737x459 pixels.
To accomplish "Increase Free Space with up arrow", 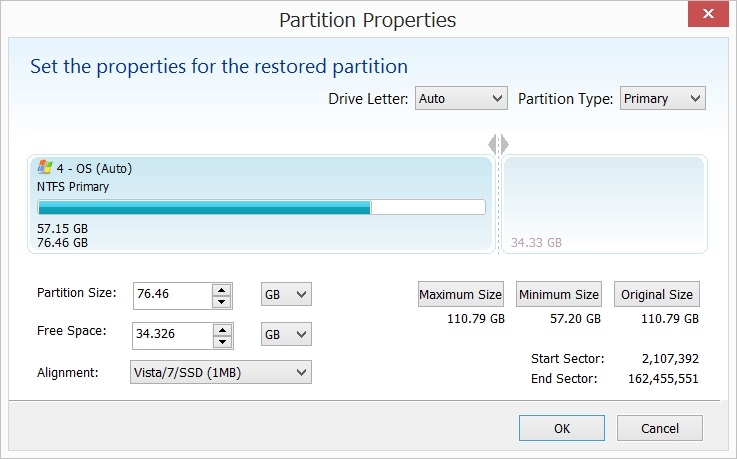I will (x=222, y=327).
